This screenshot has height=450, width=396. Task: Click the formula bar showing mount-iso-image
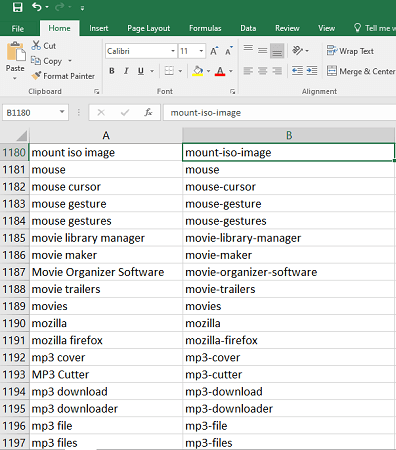279,113
